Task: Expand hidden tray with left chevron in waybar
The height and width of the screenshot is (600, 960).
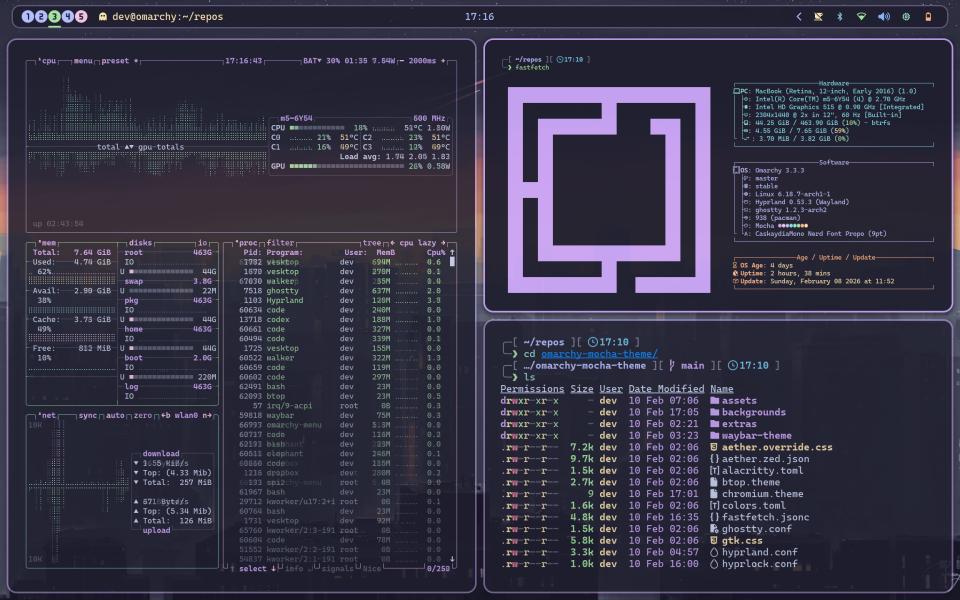Action: 798,17
